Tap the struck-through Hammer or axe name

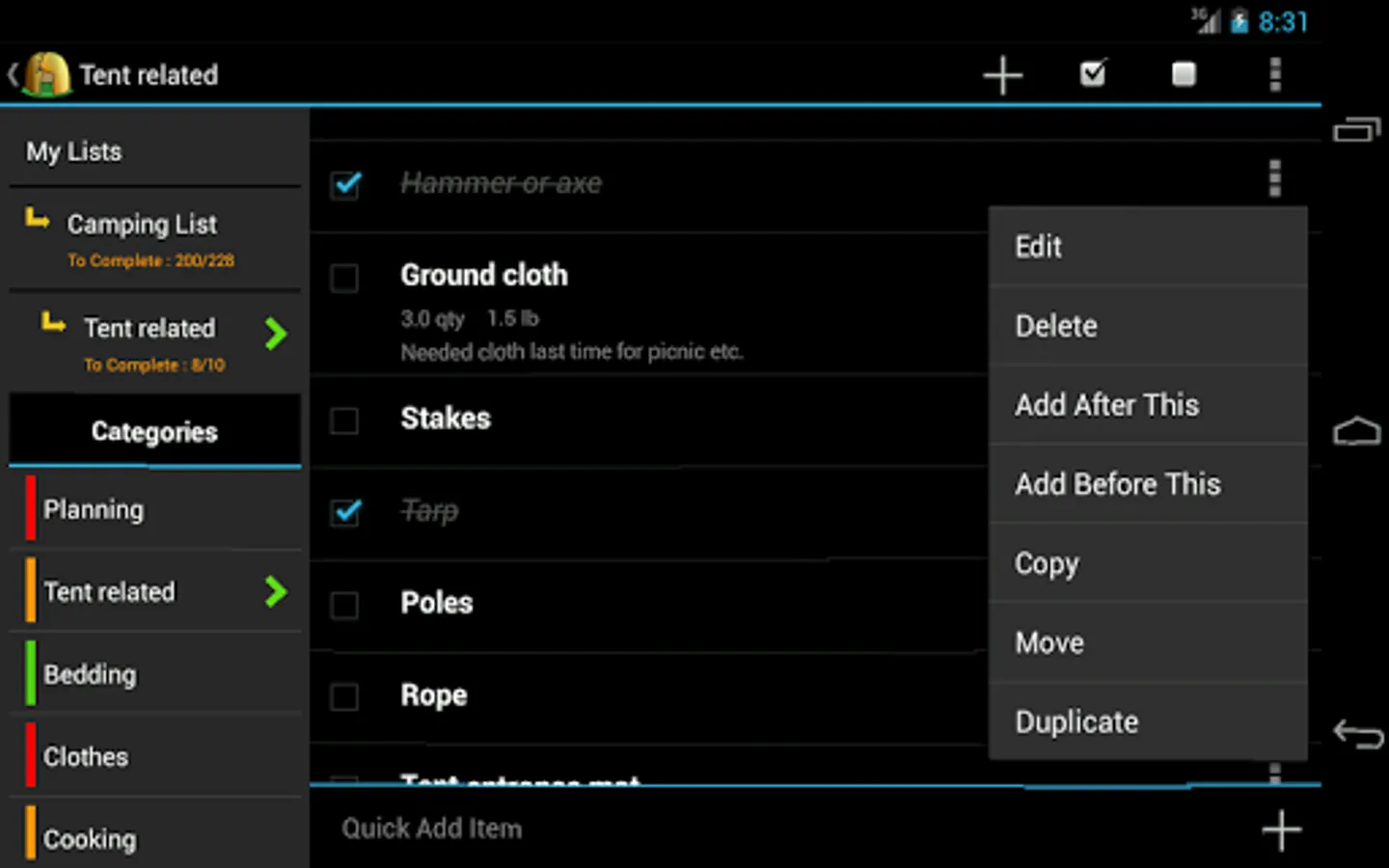click(501, 183)
